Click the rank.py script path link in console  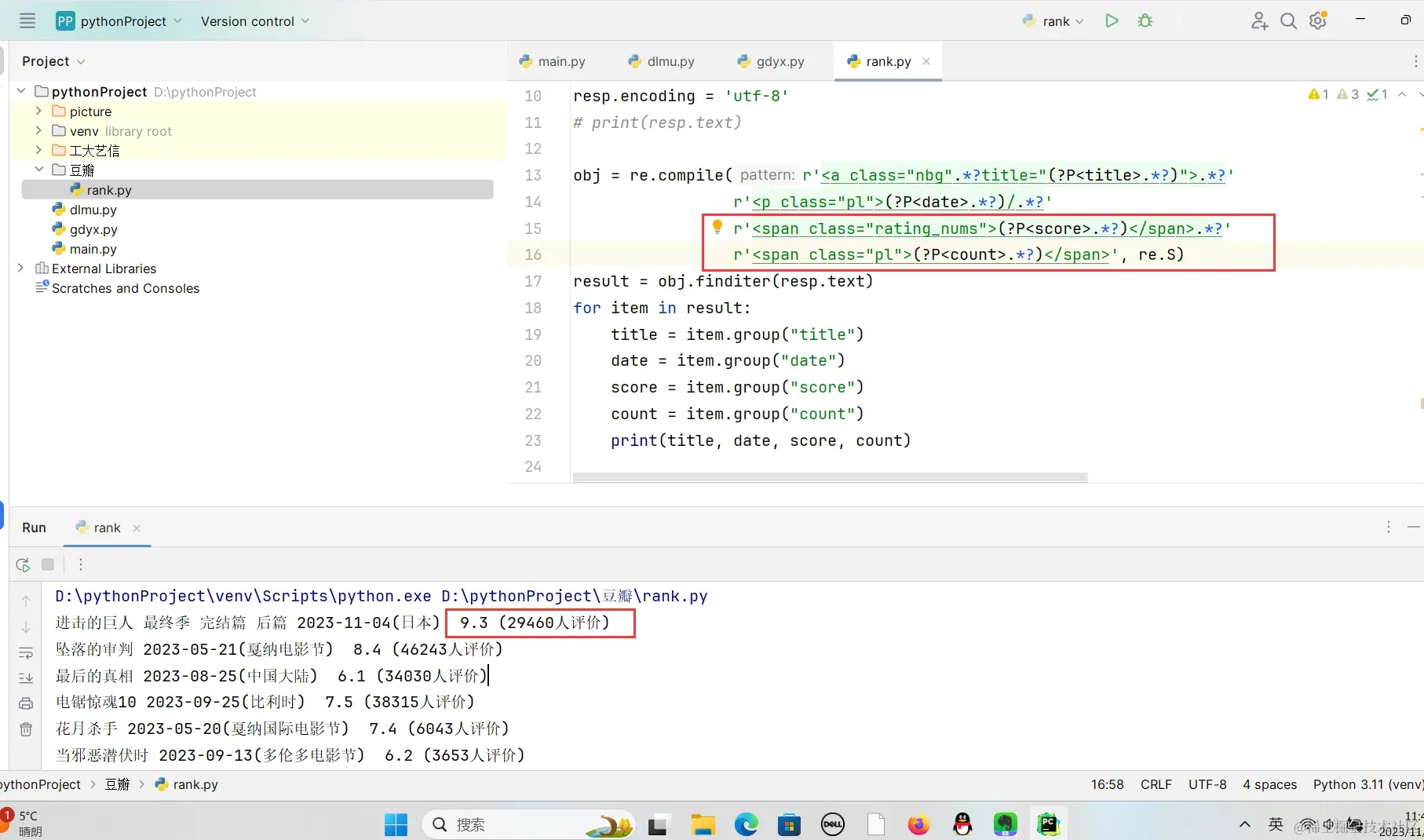tap(575, 596)
